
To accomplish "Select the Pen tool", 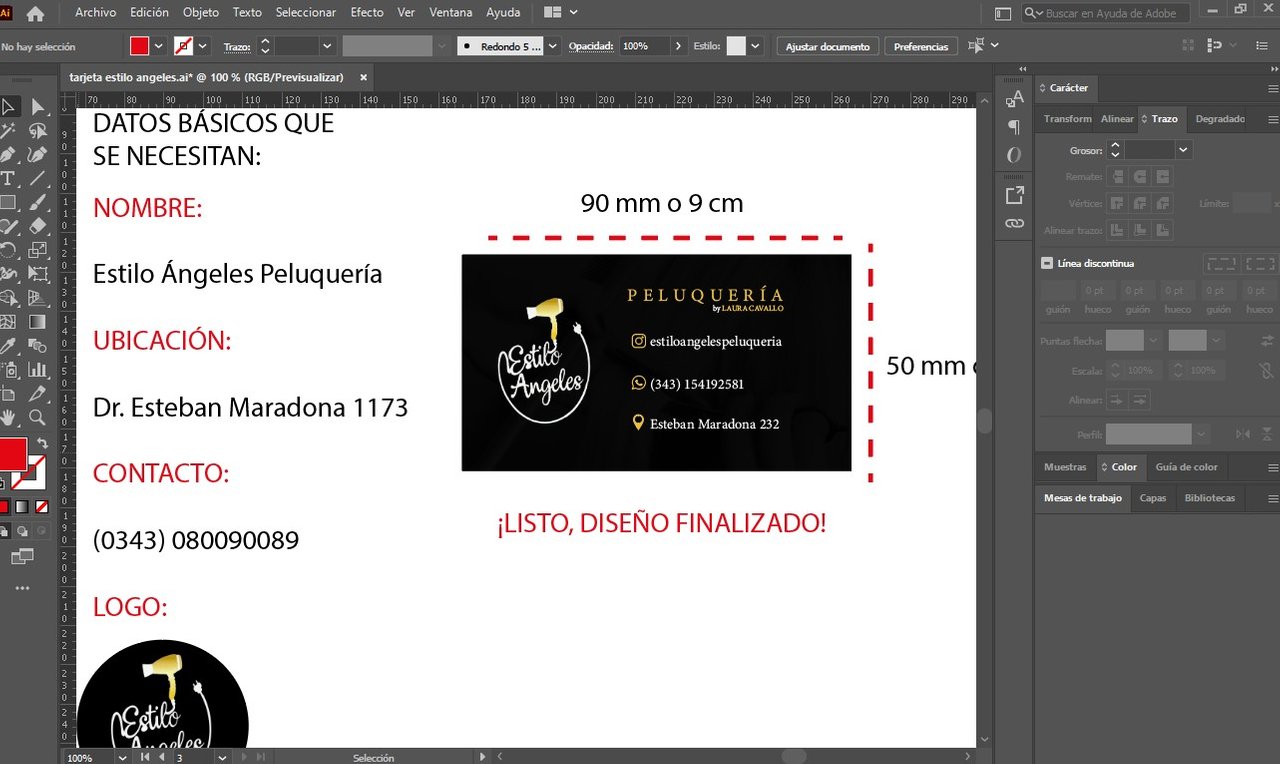I will [x=8, y=155].
